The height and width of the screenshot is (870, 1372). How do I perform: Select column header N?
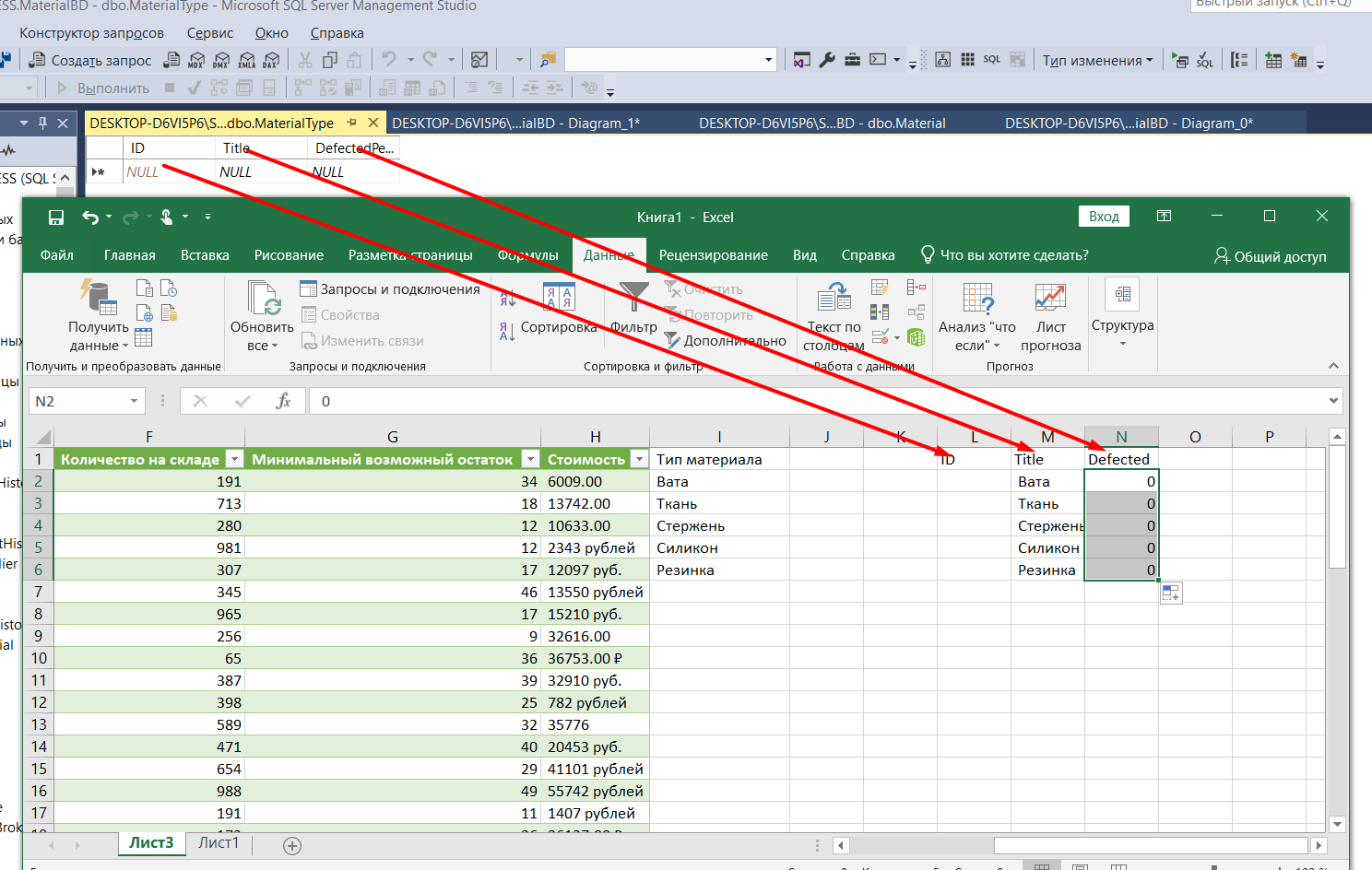tap(1121, 437)
